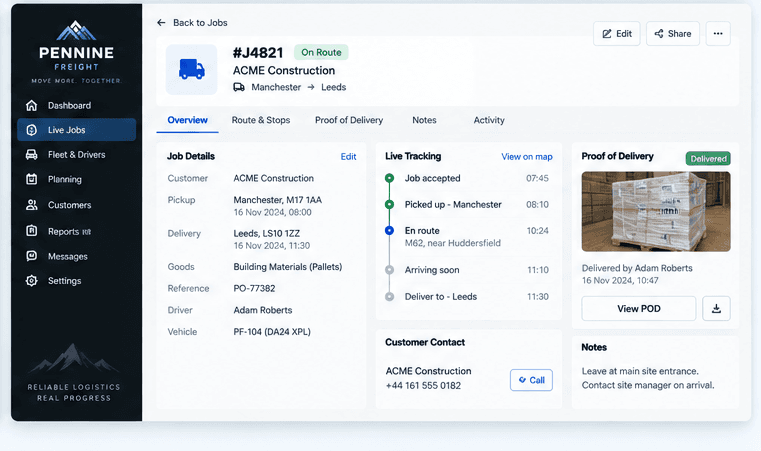Click the Deliver to - Leeds marker
The width and height of the screenshot is (761, 451).
click(389, 297)
